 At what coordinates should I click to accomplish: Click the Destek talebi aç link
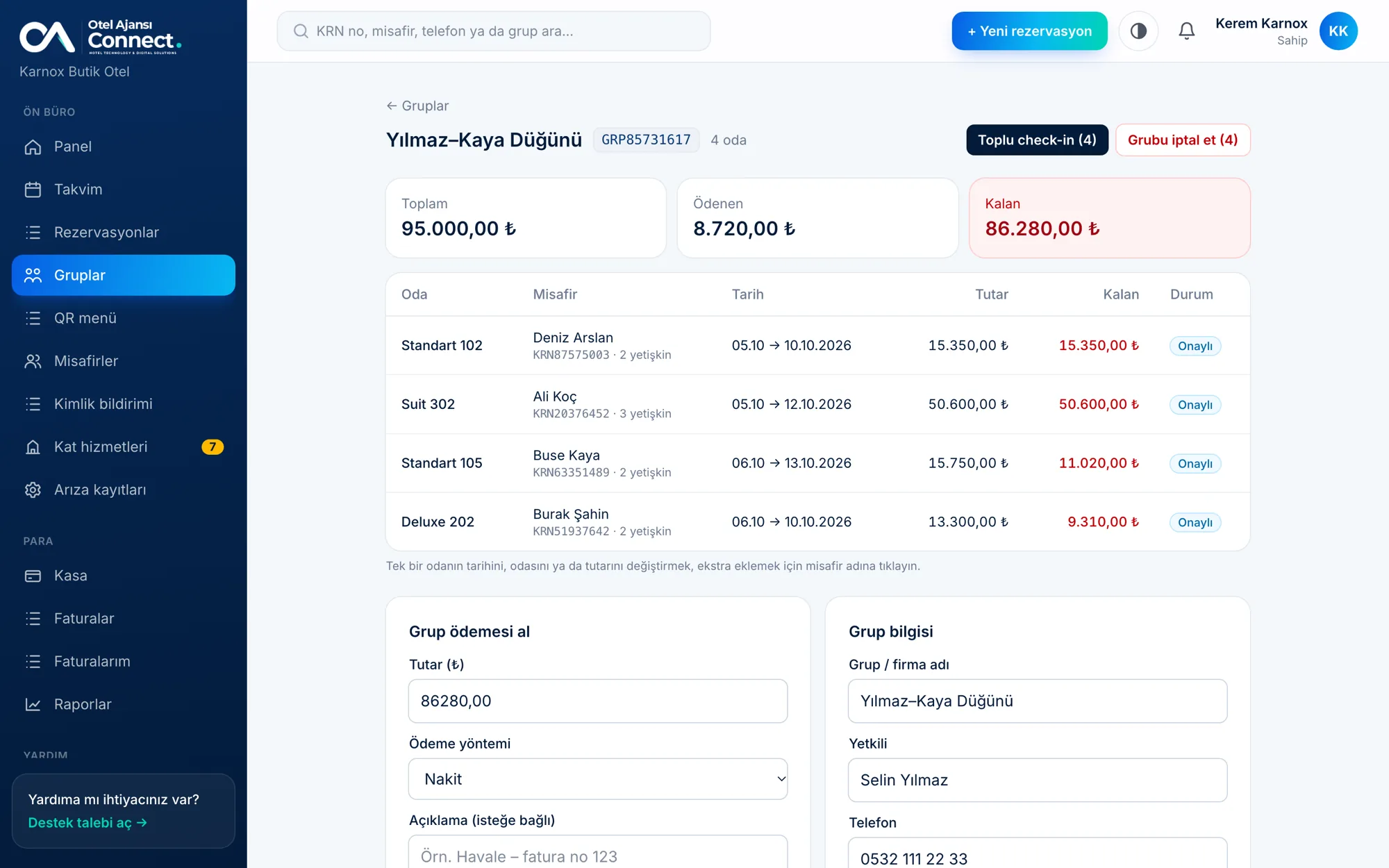(x=88, y=823)
